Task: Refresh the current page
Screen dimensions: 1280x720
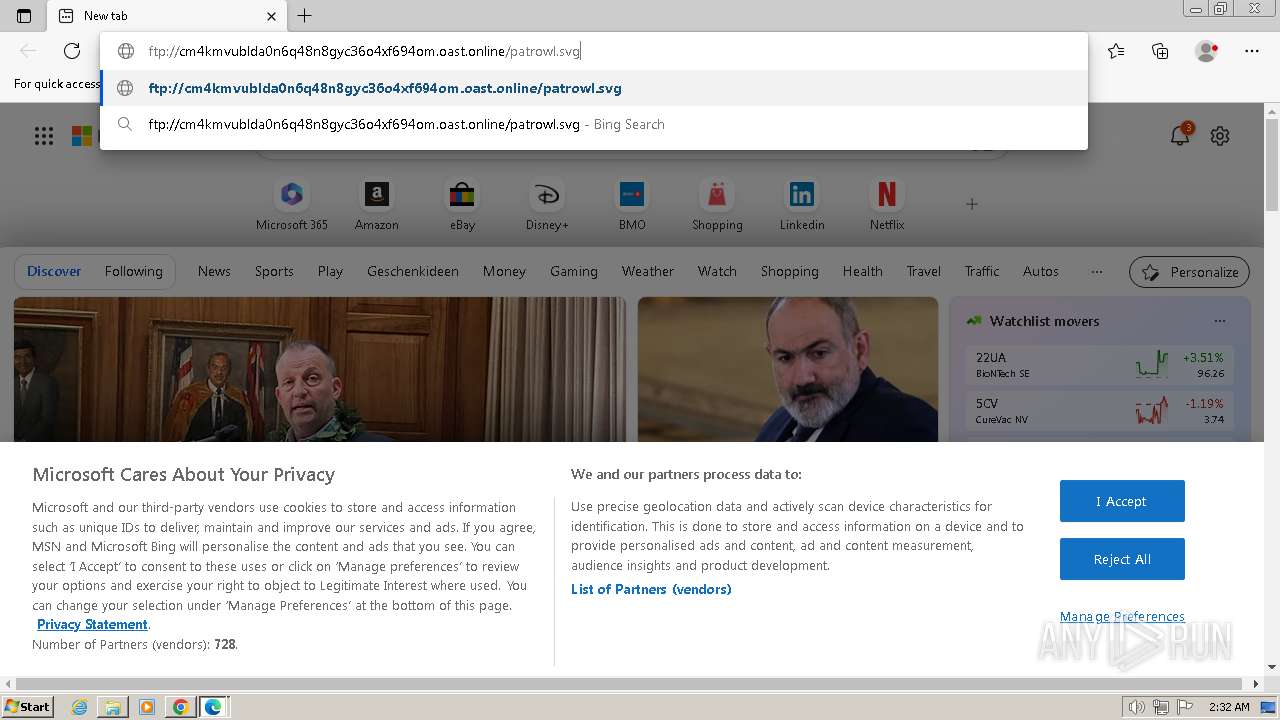Action: click(x=72, y=51)
